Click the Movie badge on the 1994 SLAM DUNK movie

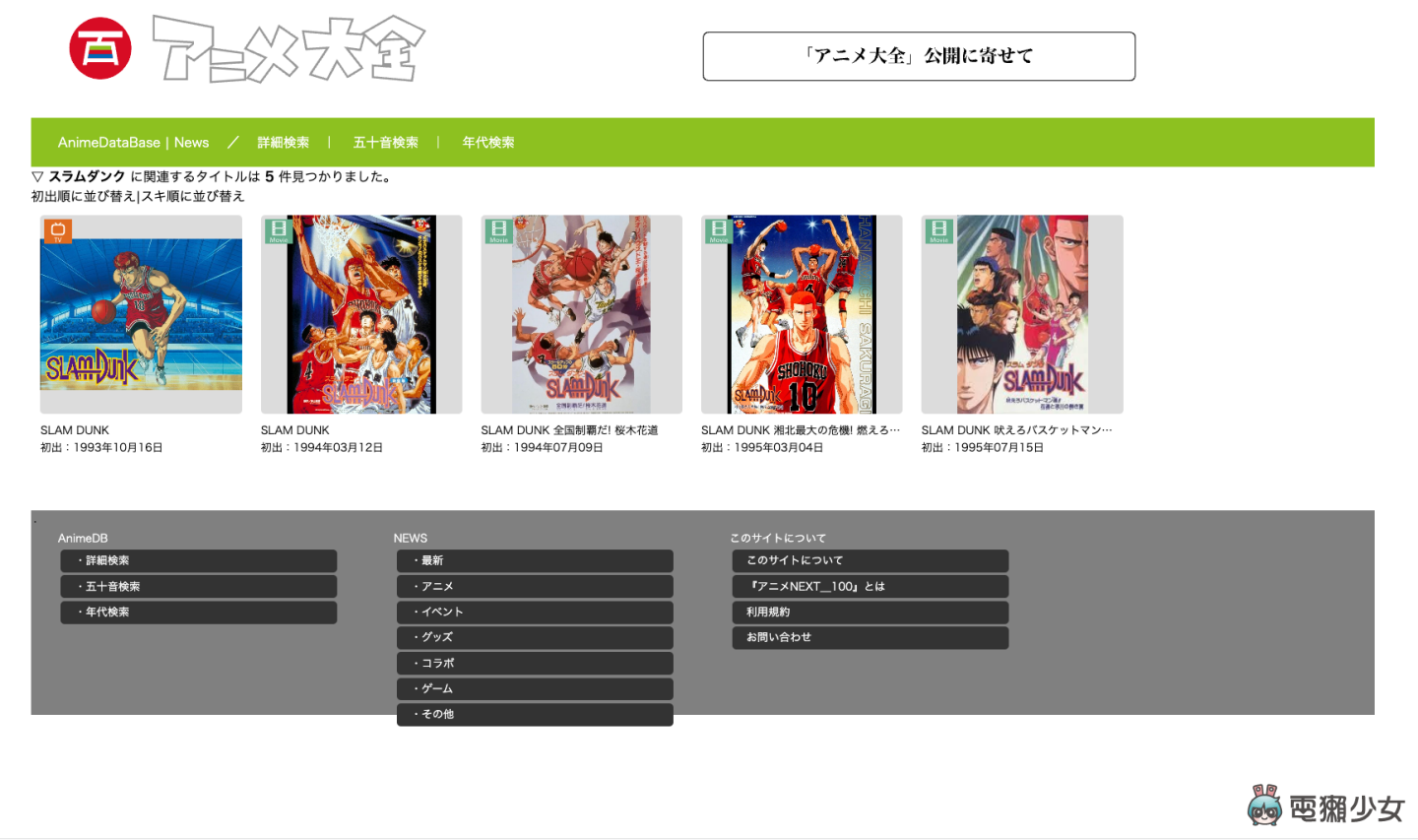pos(279,228)
